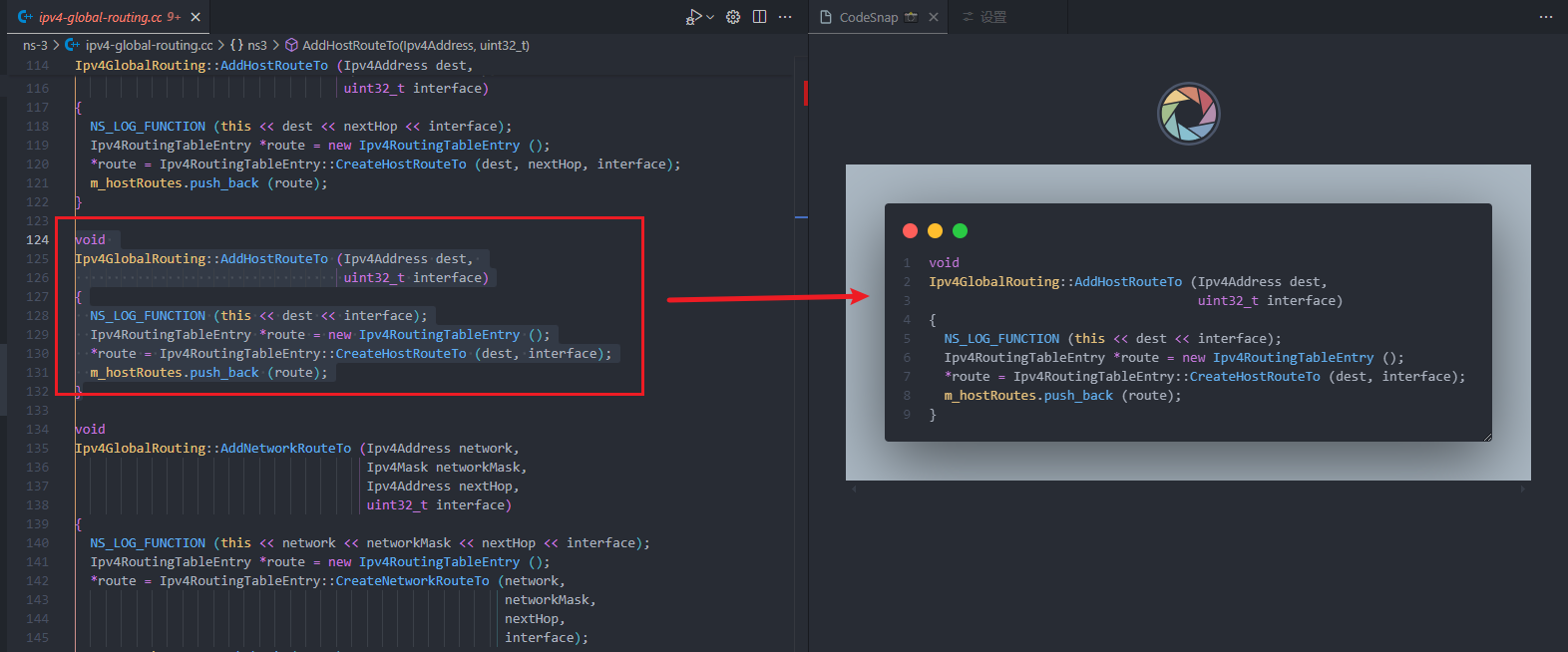Click the green dot in the snippet window
1568x652 pixels.
[960, 231]
